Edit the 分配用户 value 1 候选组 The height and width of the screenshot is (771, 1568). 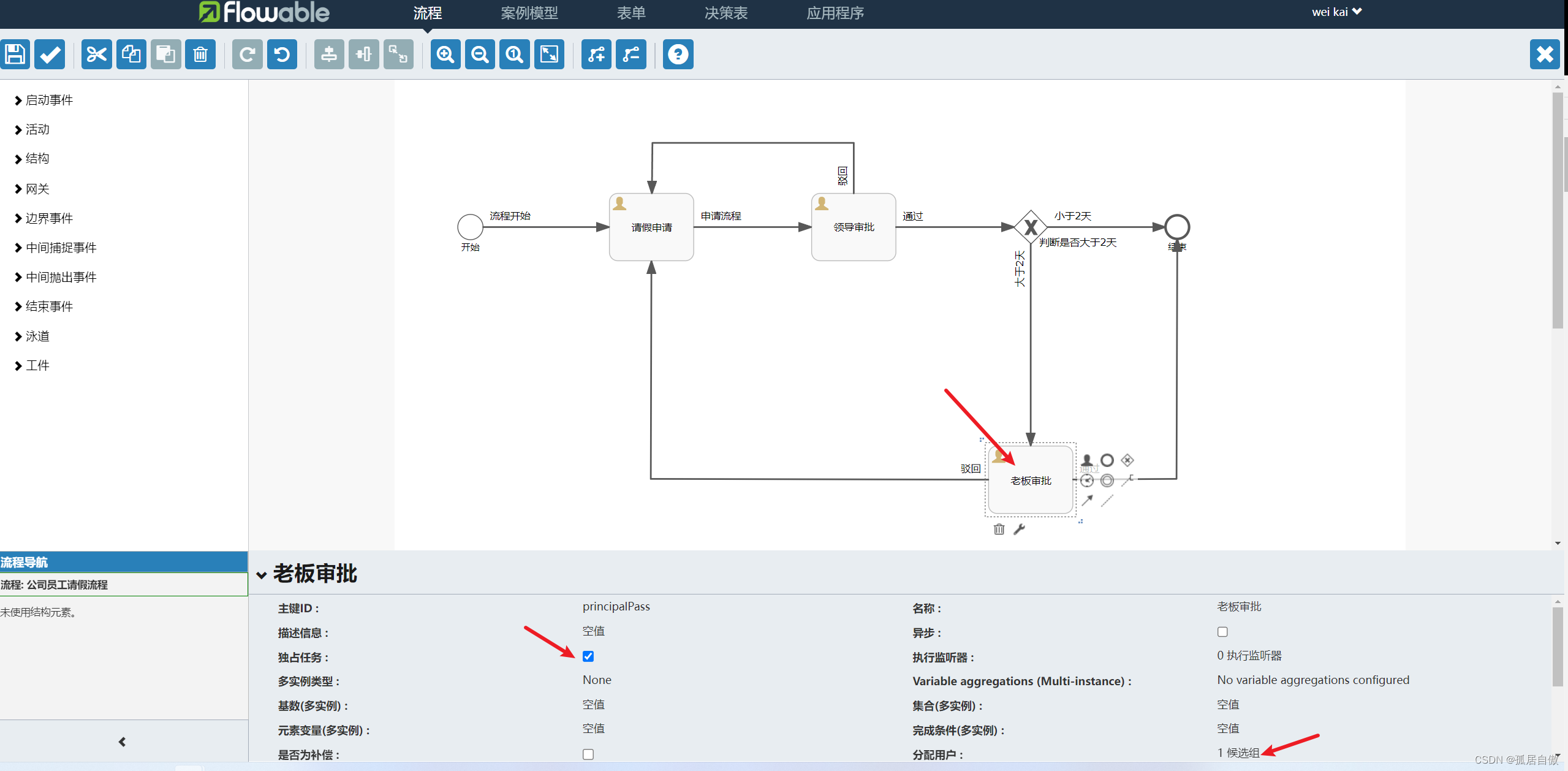[1238, 753]
